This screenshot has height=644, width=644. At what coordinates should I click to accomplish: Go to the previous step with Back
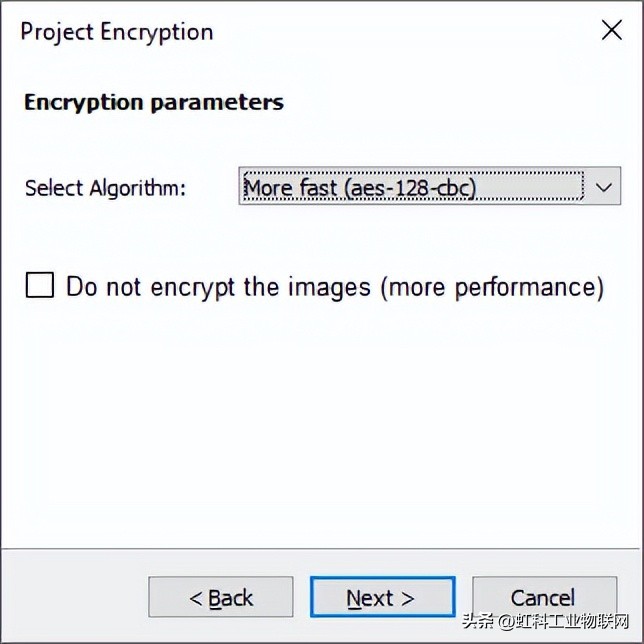221,597
